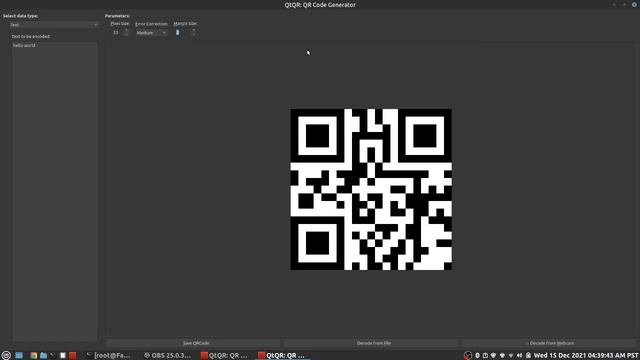Screen dimensions: 640x360
Task: Click the Pixel Size label
Action: pos(120,24)
